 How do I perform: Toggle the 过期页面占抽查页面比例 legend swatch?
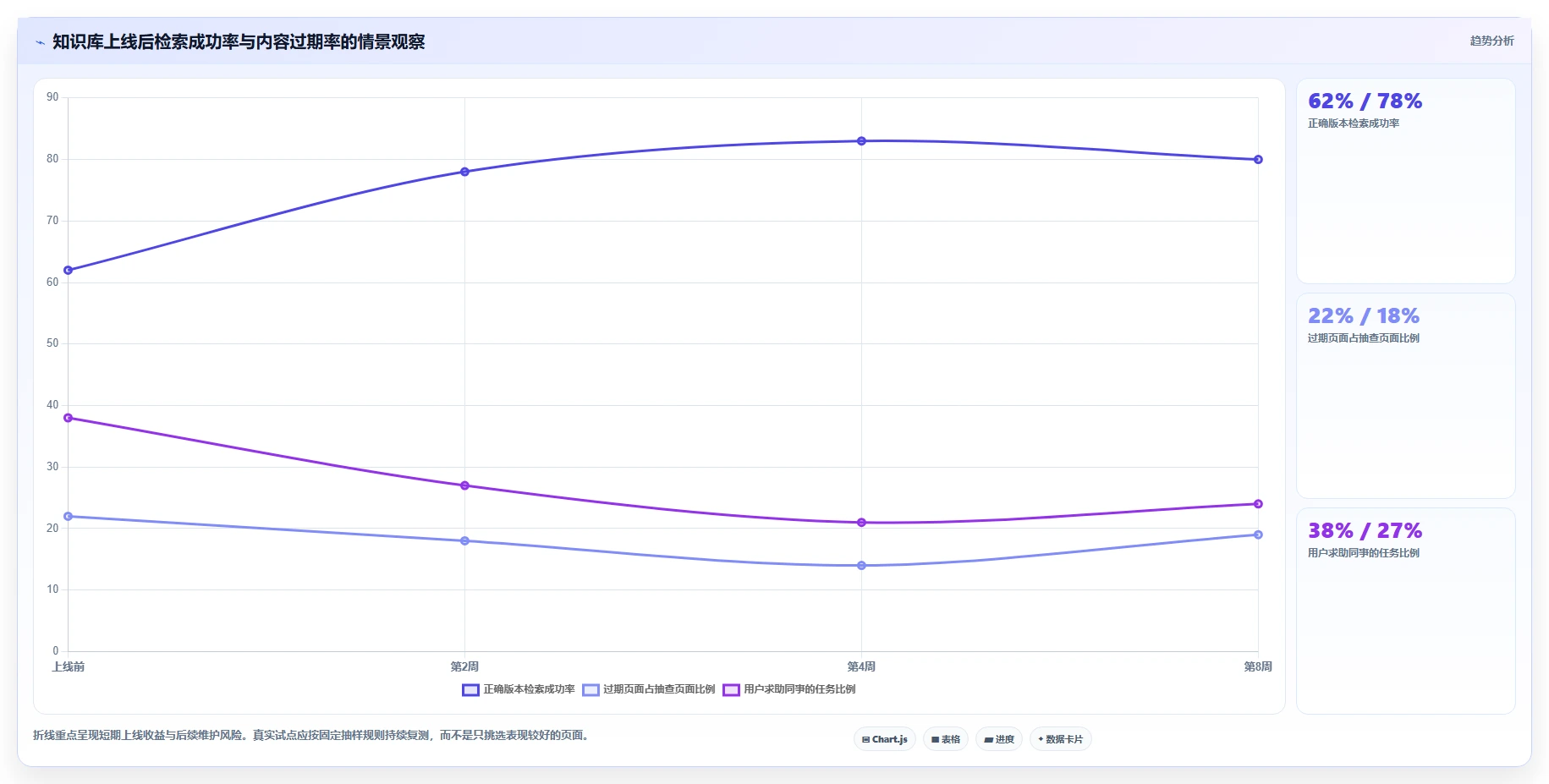(x=590, y=689)
